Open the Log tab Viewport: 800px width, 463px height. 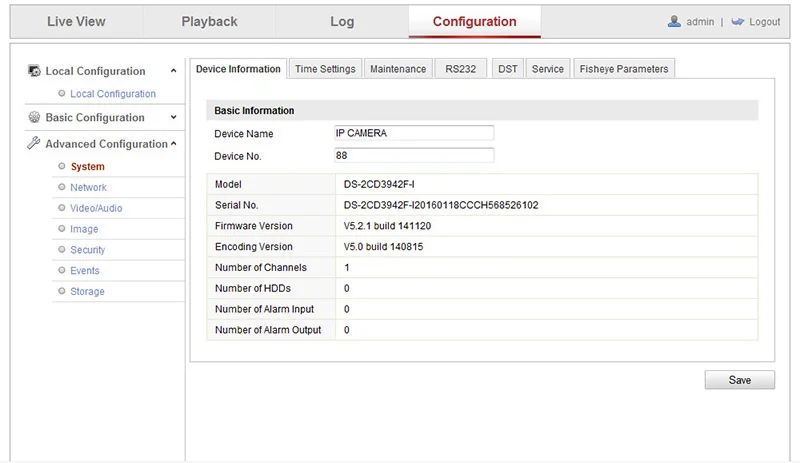(x=342, y=21)
